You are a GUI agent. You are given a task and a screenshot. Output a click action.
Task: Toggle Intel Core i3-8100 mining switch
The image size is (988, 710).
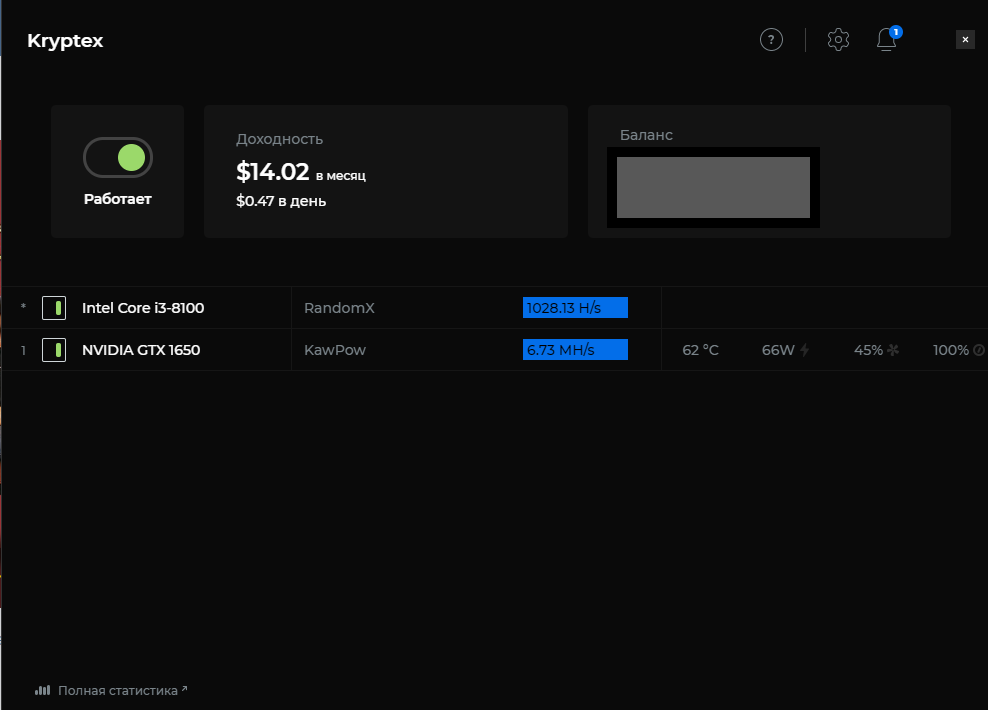coord(54,308)
